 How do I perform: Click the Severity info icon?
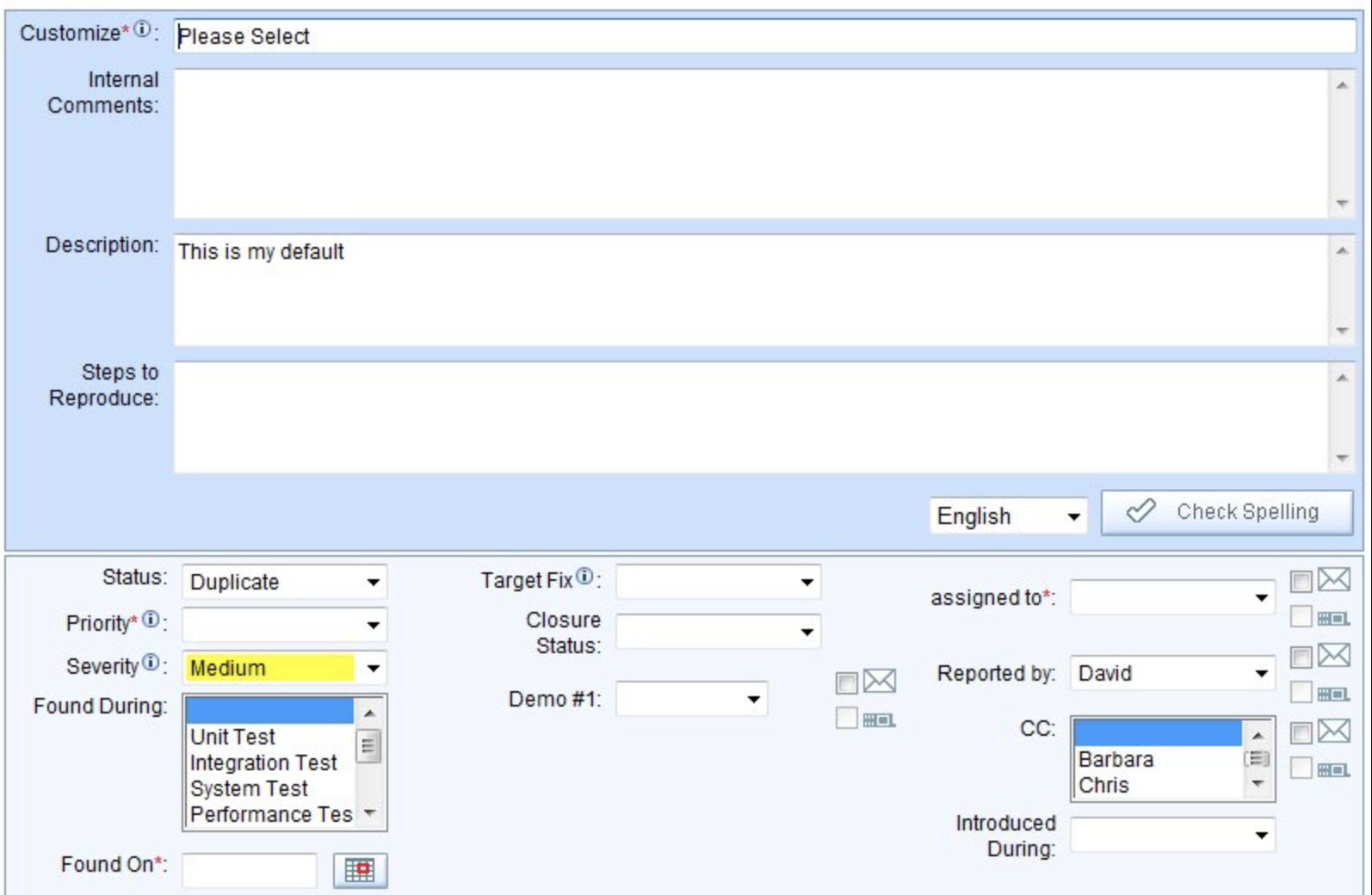coord(151,663)
